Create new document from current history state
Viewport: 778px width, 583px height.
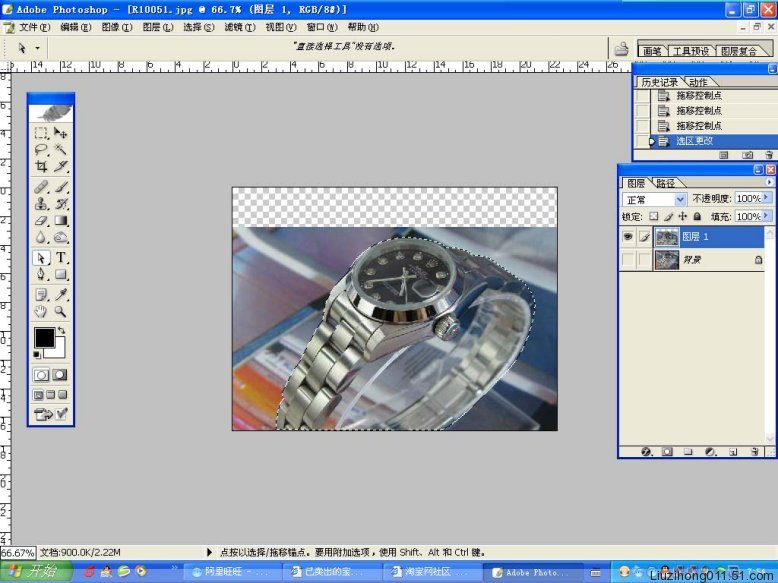click(724, 155)
